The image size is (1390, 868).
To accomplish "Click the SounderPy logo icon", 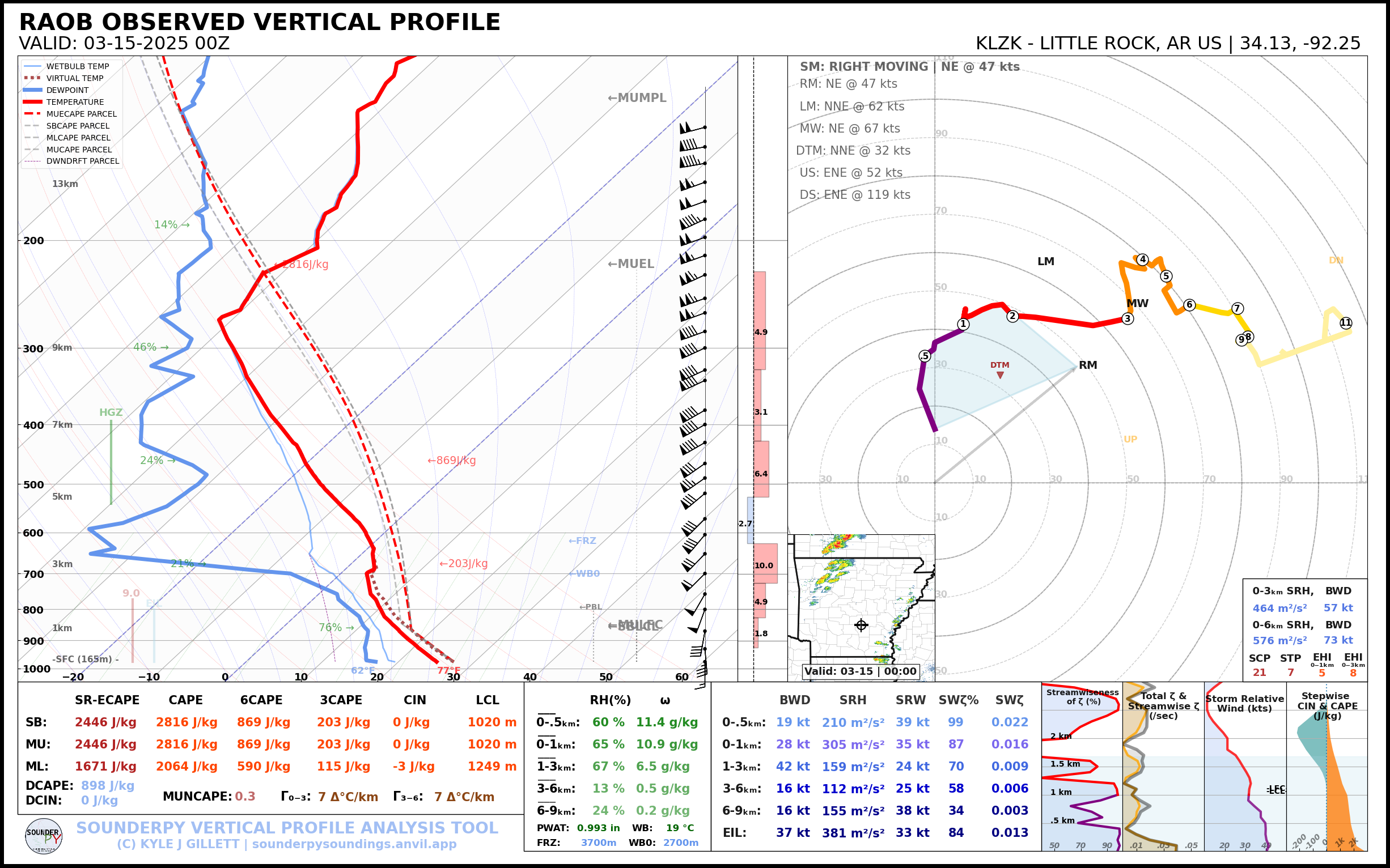I will click(44, 836).
